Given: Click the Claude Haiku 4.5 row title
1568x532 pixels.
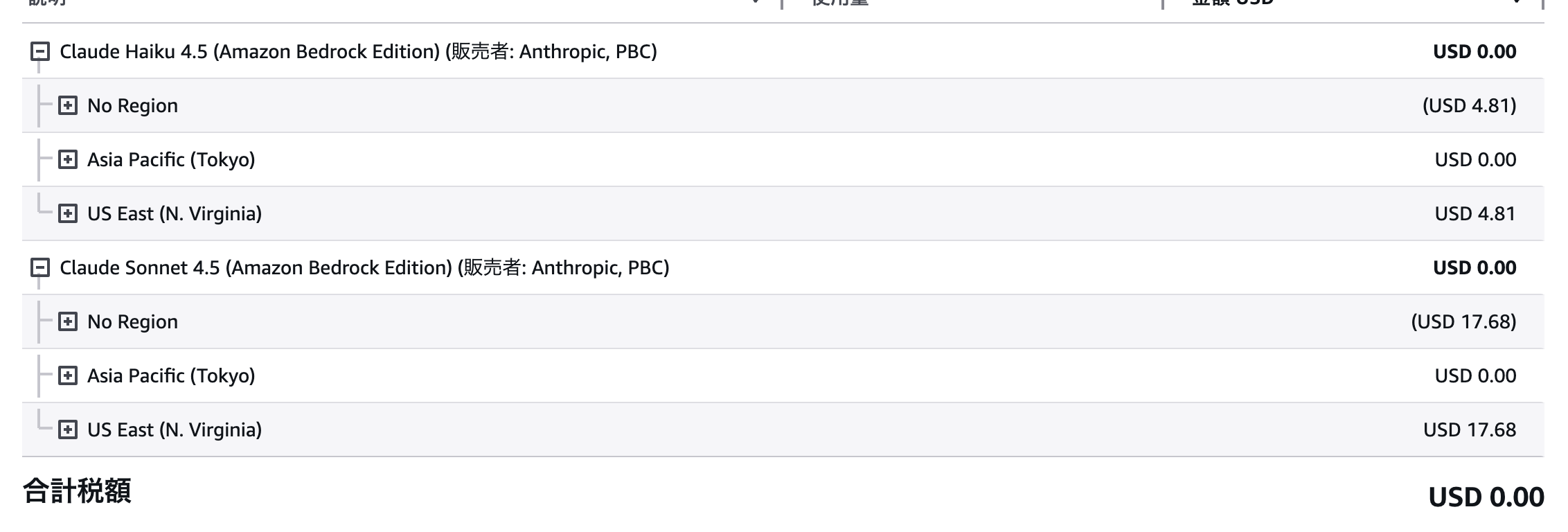Looking at the screenshot, I should point(358,52).
